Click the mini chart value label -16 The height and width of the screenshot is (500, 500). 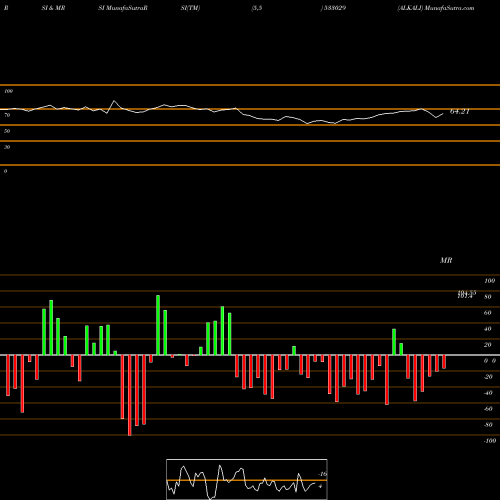tap(322, 474)
